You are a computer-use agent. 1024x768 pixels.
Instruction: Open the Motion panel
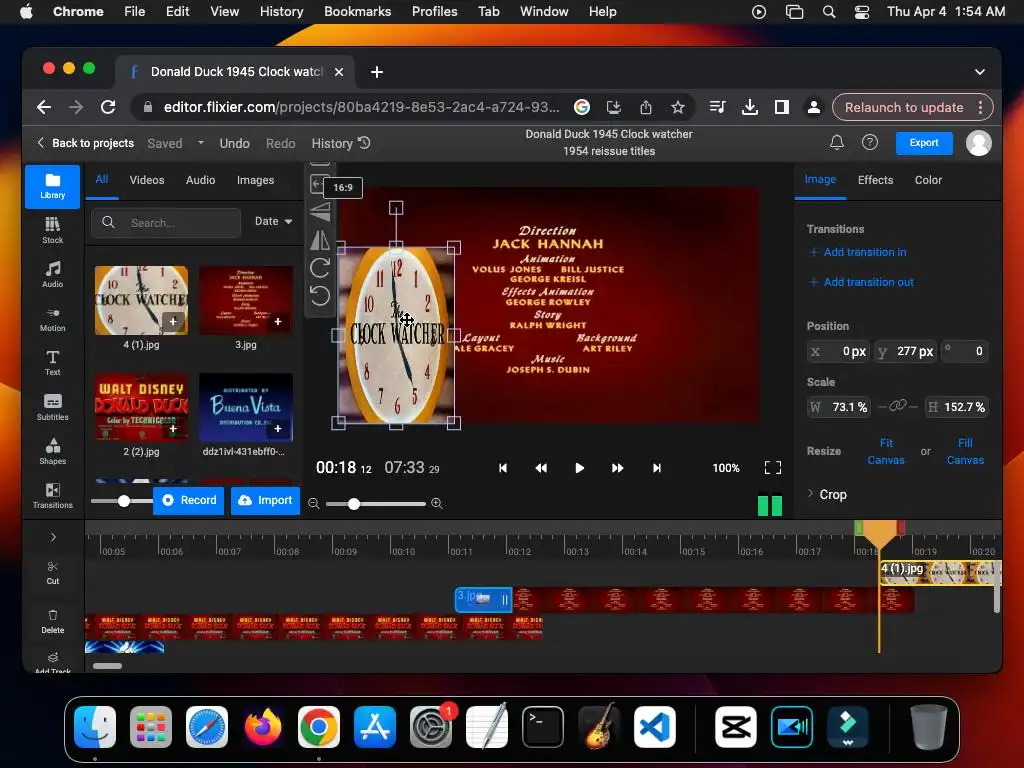coord(52,319)
